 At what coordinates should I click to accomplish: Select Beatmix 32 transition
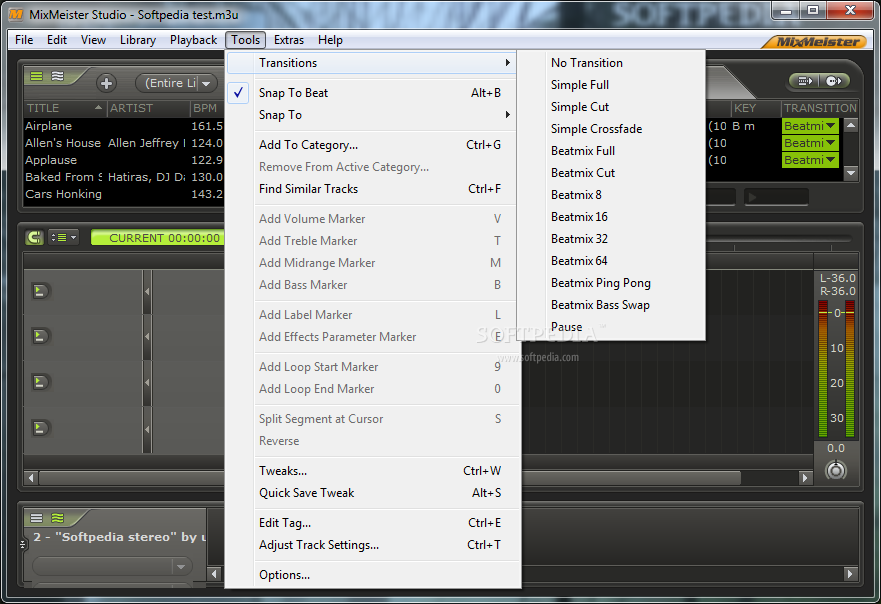point(611,239)
